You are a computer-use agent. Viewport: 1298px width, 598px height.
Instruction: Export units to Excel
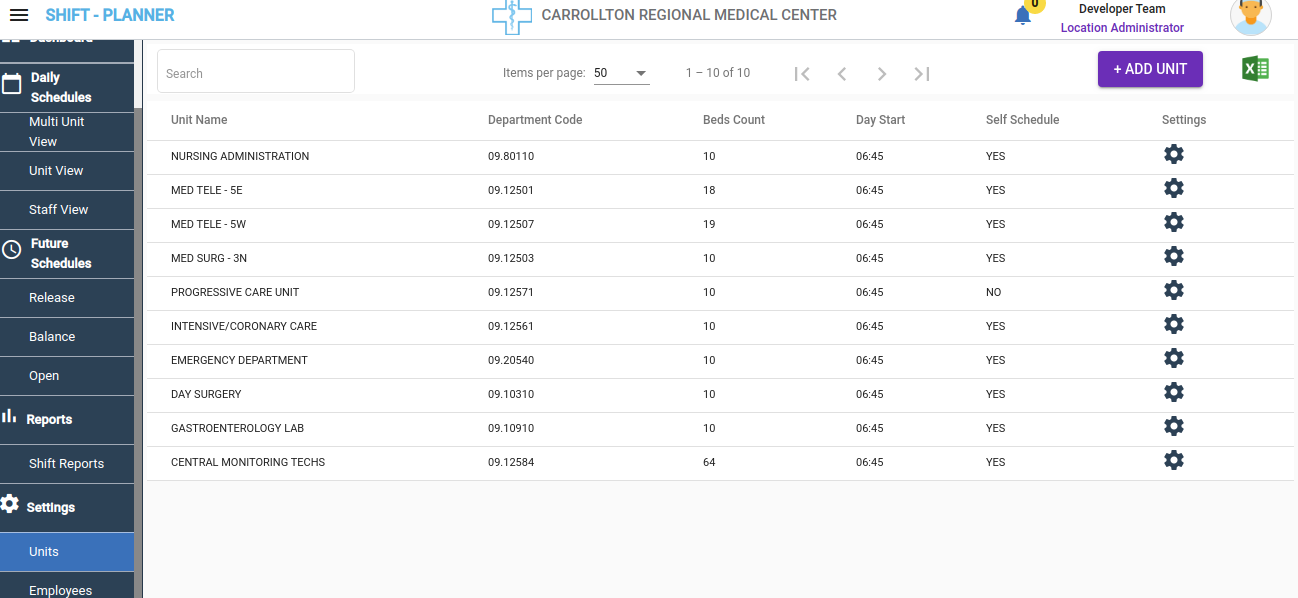[x=1255, y=69]
